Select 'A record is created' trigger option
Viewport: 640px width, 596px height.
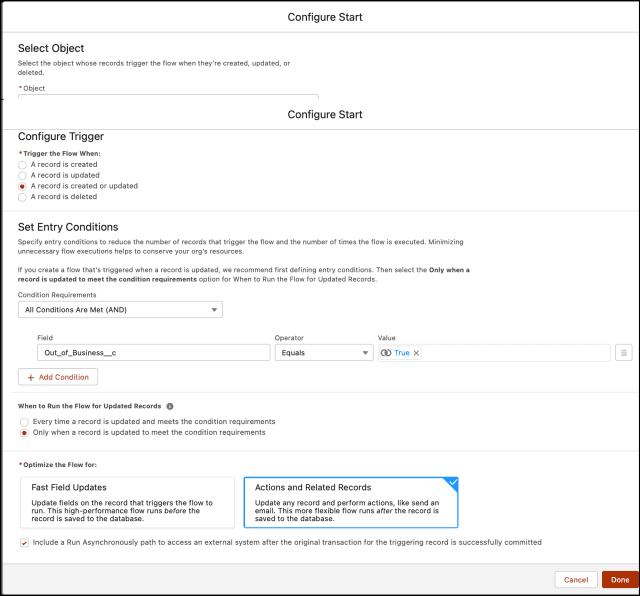click(x=23, y=164)
